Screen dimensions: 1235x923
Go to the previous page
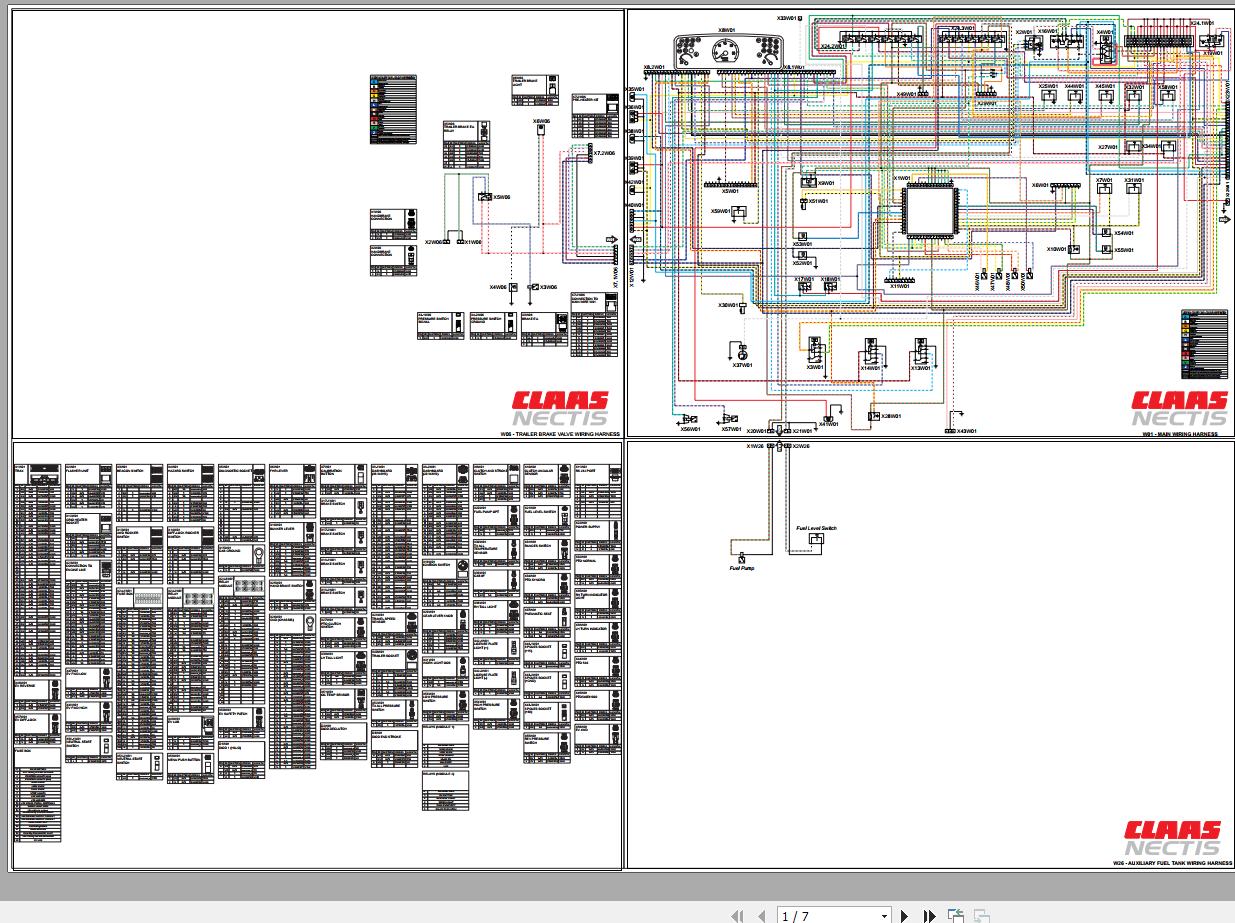(x=762, y=915)
